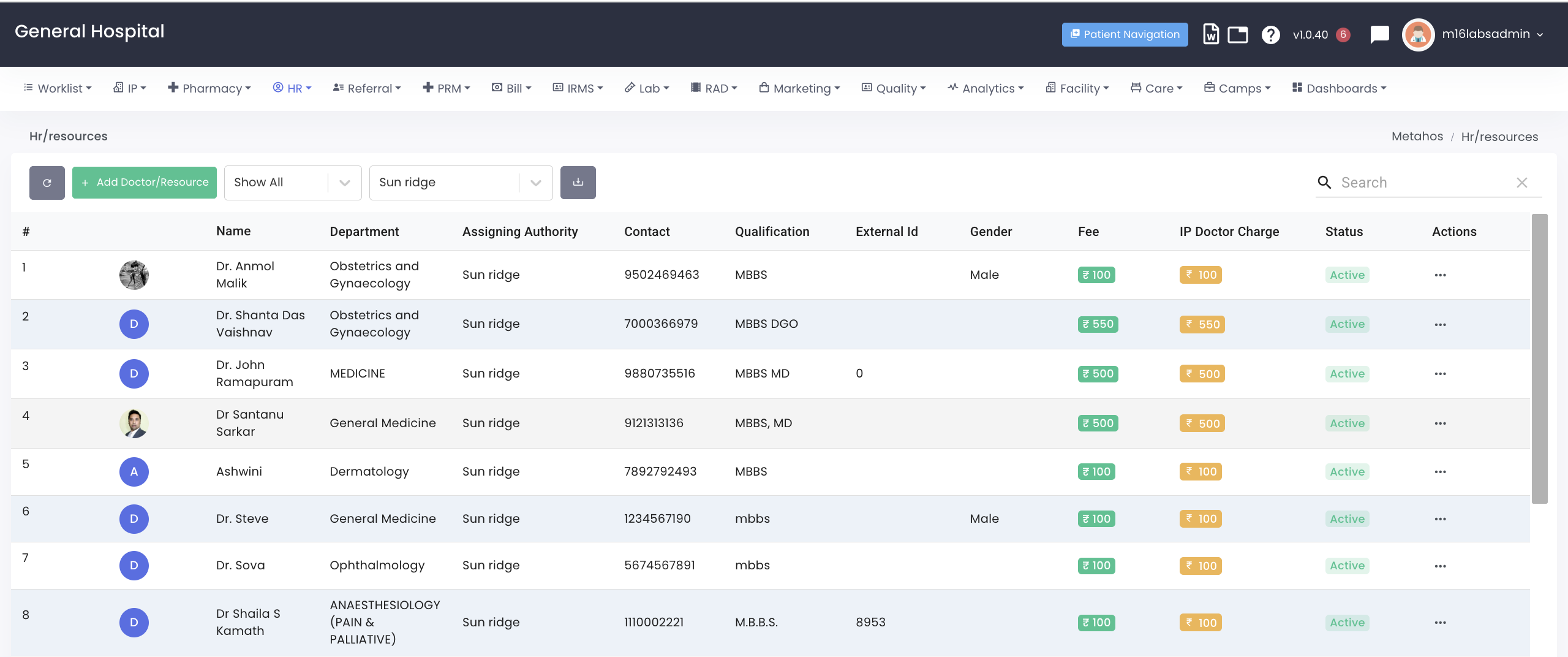The image size is (1568, 657).
Task: Open actions menu for Dr. Steve row
Action: [1439, 519]
